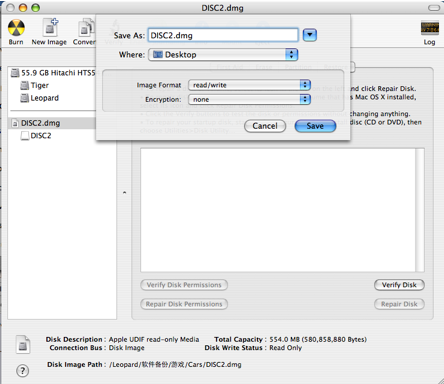Click the Repair Disk button
The height and width of the screenshot is (384, 444).
click(x=399, y=304)
